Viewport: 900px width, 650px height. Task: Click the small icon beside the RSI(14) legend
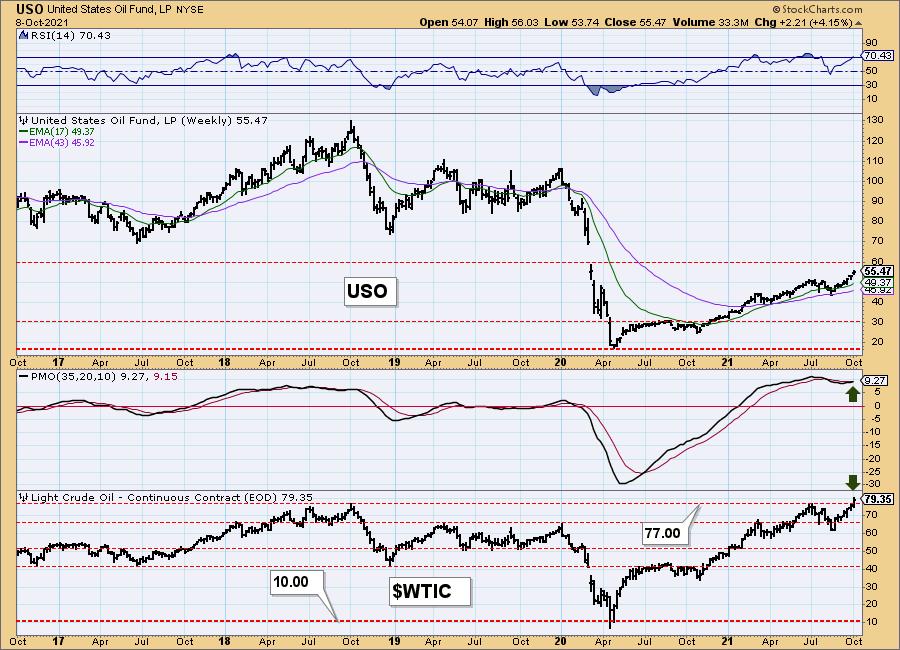pyautogui.click(x=23, y=36)
